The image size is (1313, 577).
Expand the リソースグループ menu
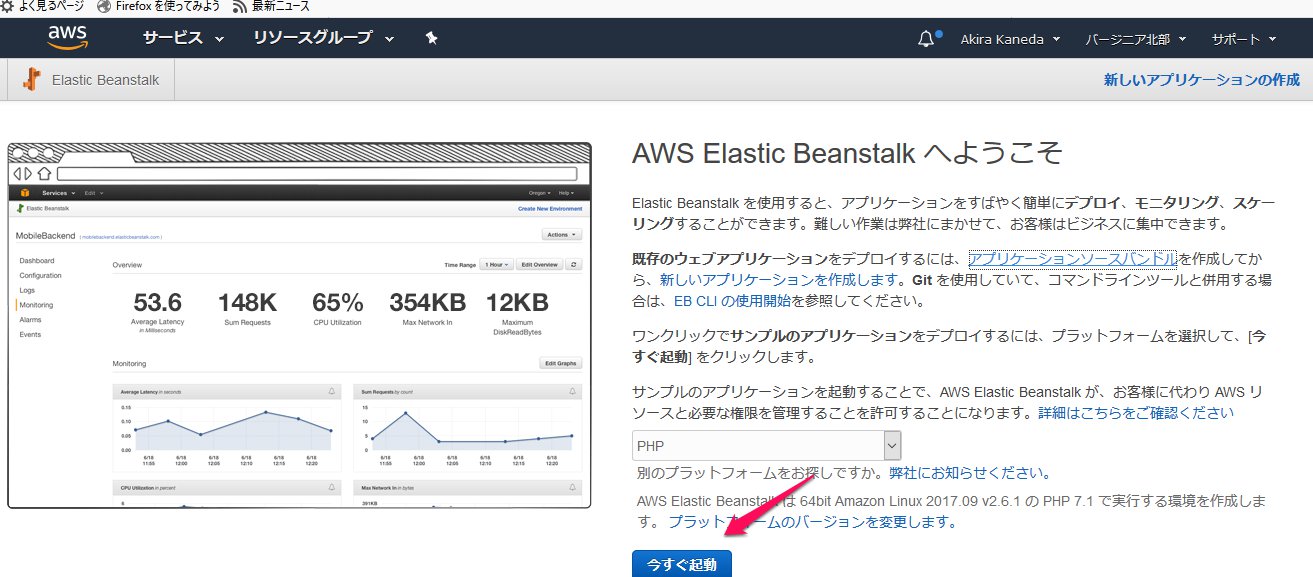click(323, 38)
